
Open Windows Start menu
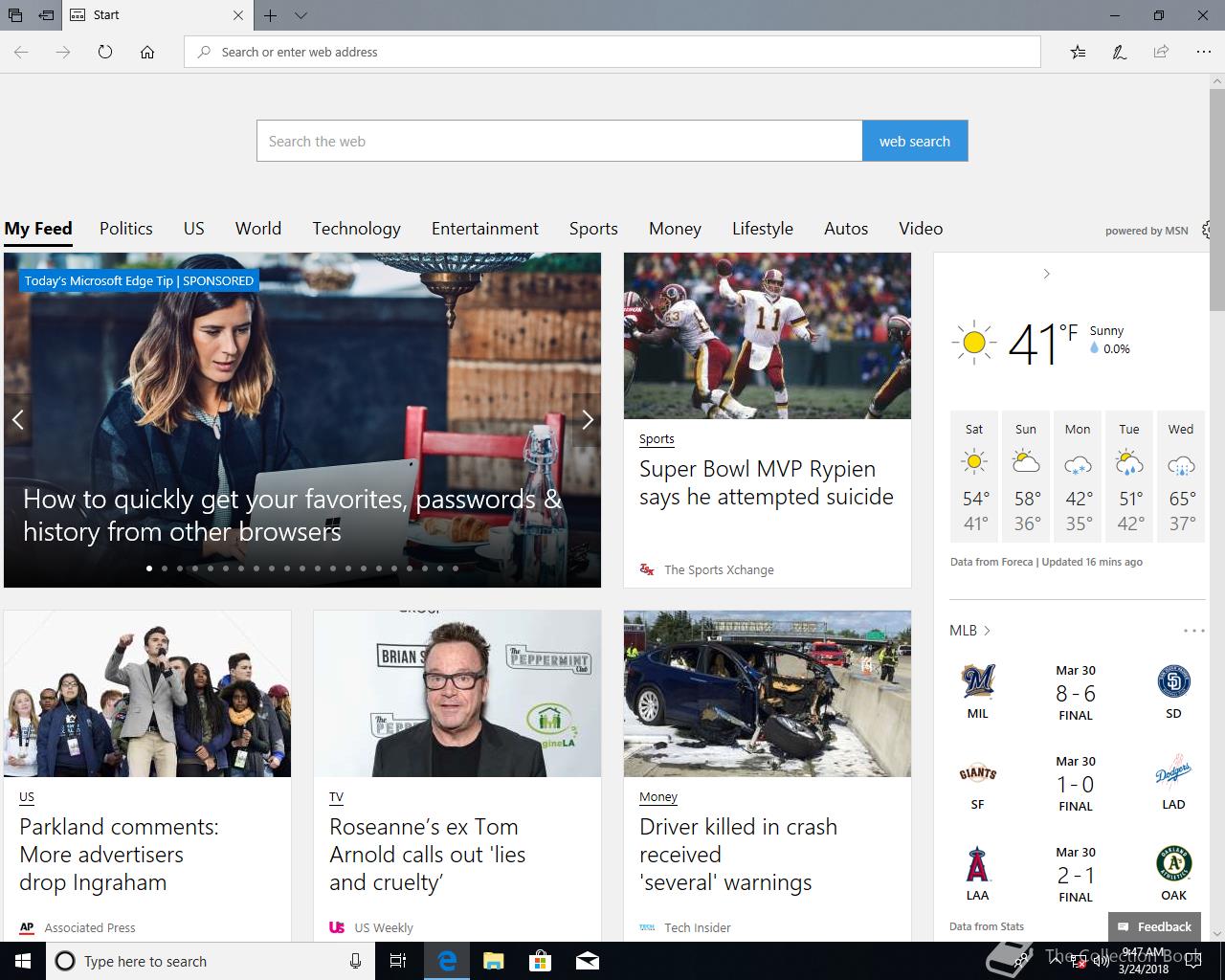pyautogui.click(x=23, y=961)
